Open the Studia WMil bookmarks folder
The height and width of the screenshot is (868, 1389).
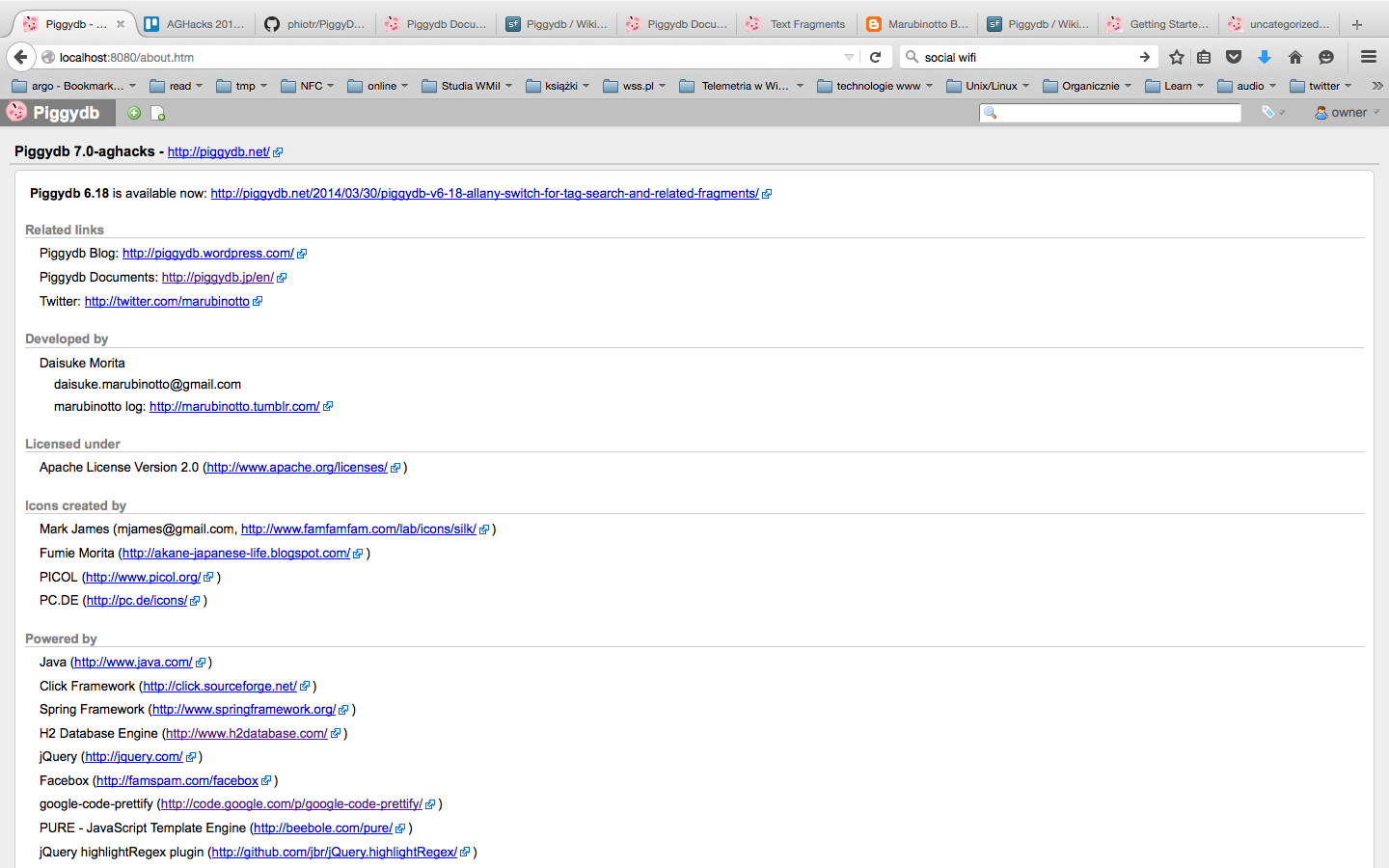point(468,86)
